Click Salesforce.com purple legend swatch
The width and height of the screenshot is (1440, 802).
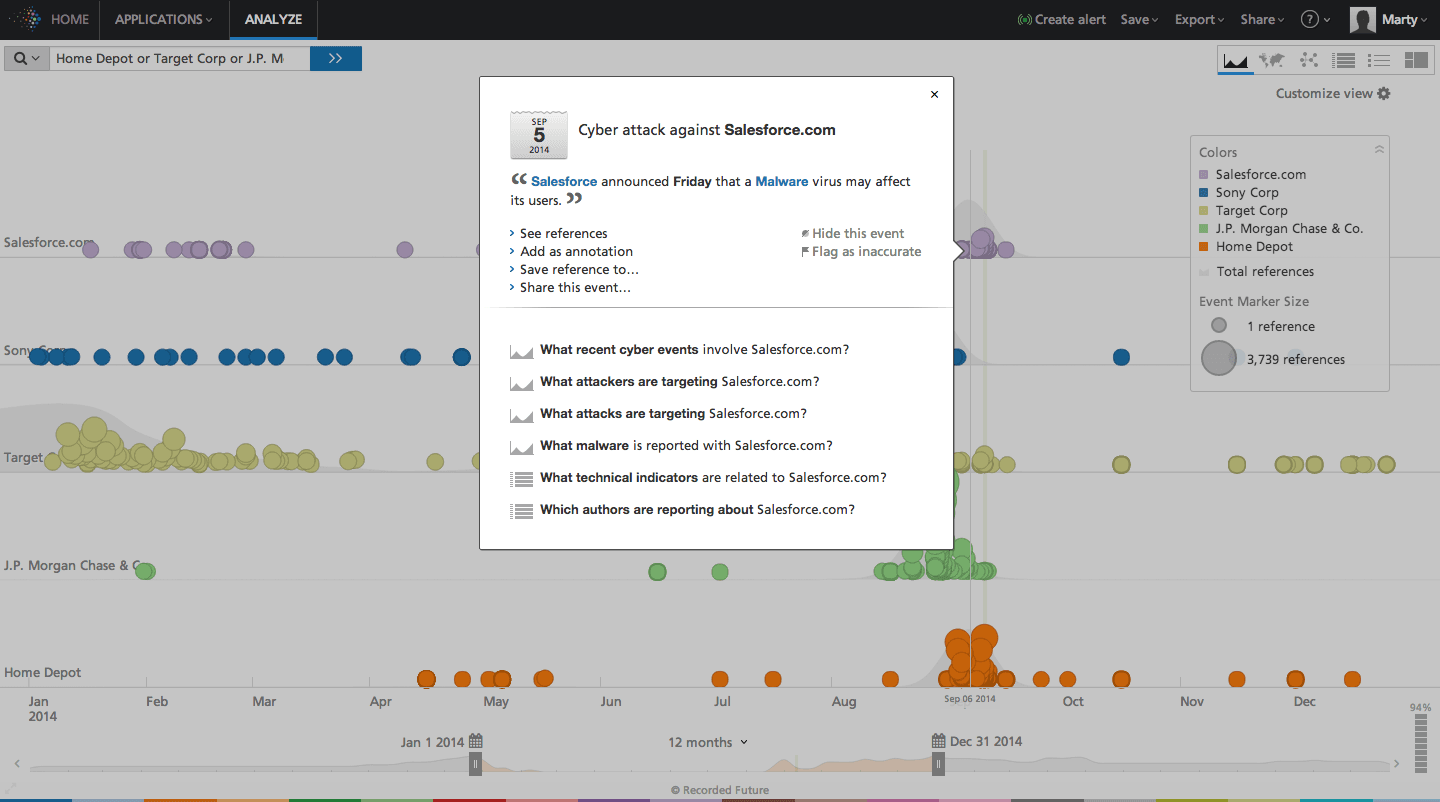coord(1204,174)
